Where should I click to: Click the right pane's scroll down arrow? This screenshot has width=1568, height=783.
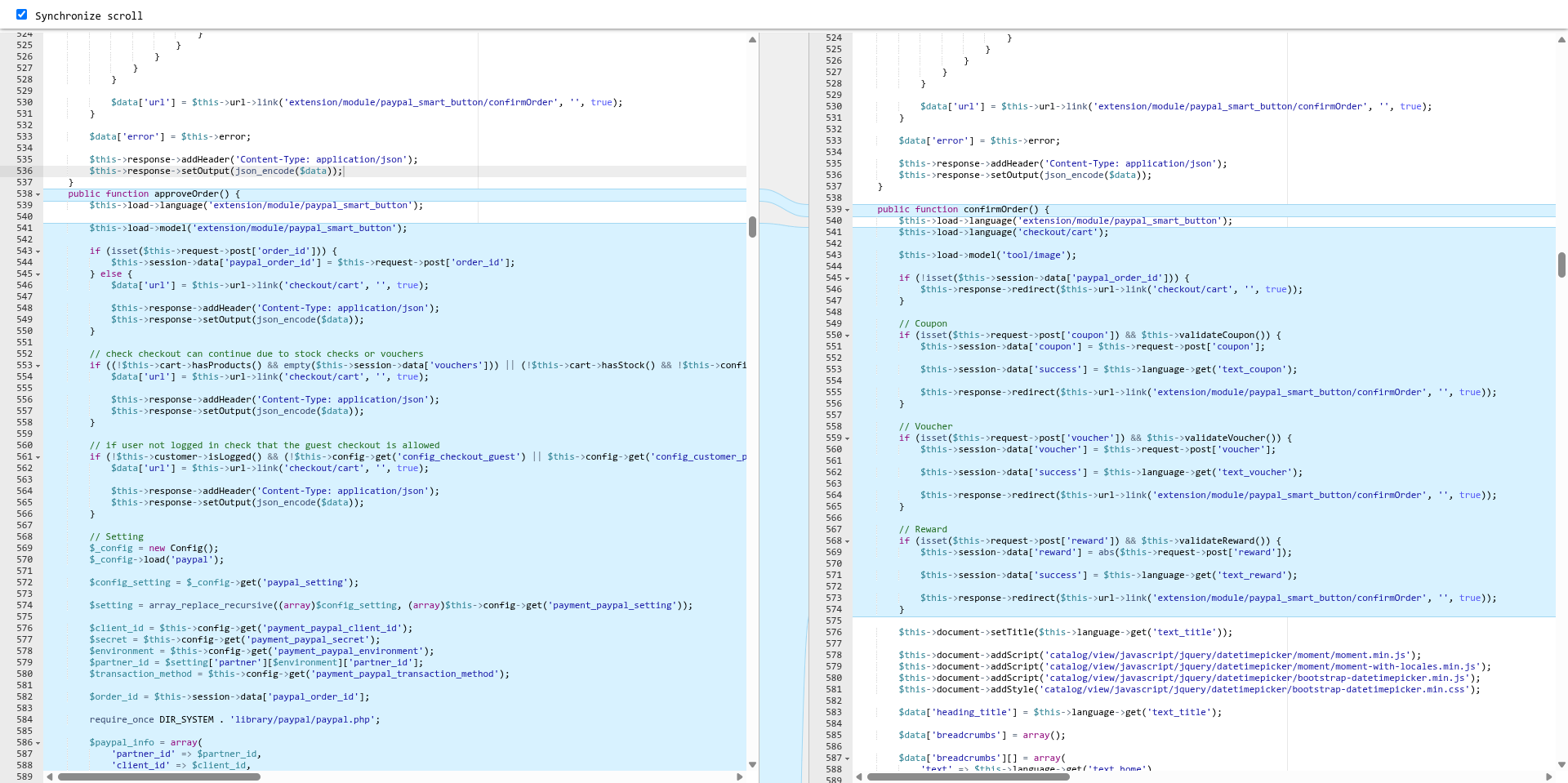click(x=1561, y=765)
